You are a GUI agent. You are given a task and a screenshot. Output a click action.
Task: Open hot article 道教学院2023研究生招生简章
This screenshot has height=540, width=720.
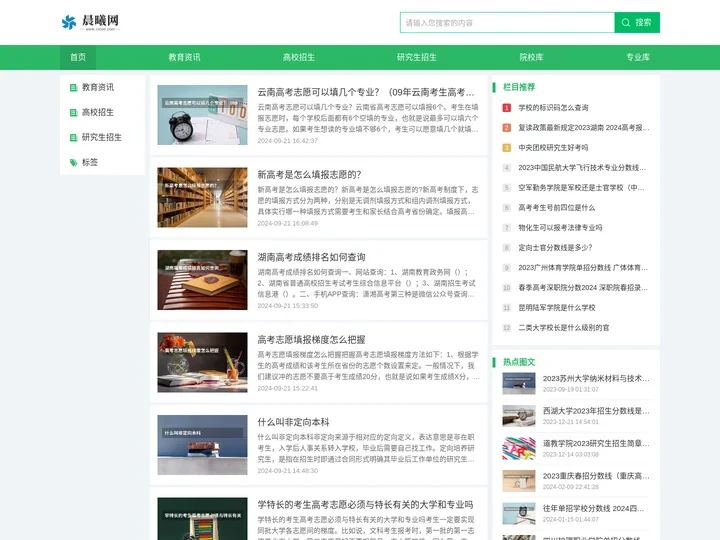(x=596, y=444)
